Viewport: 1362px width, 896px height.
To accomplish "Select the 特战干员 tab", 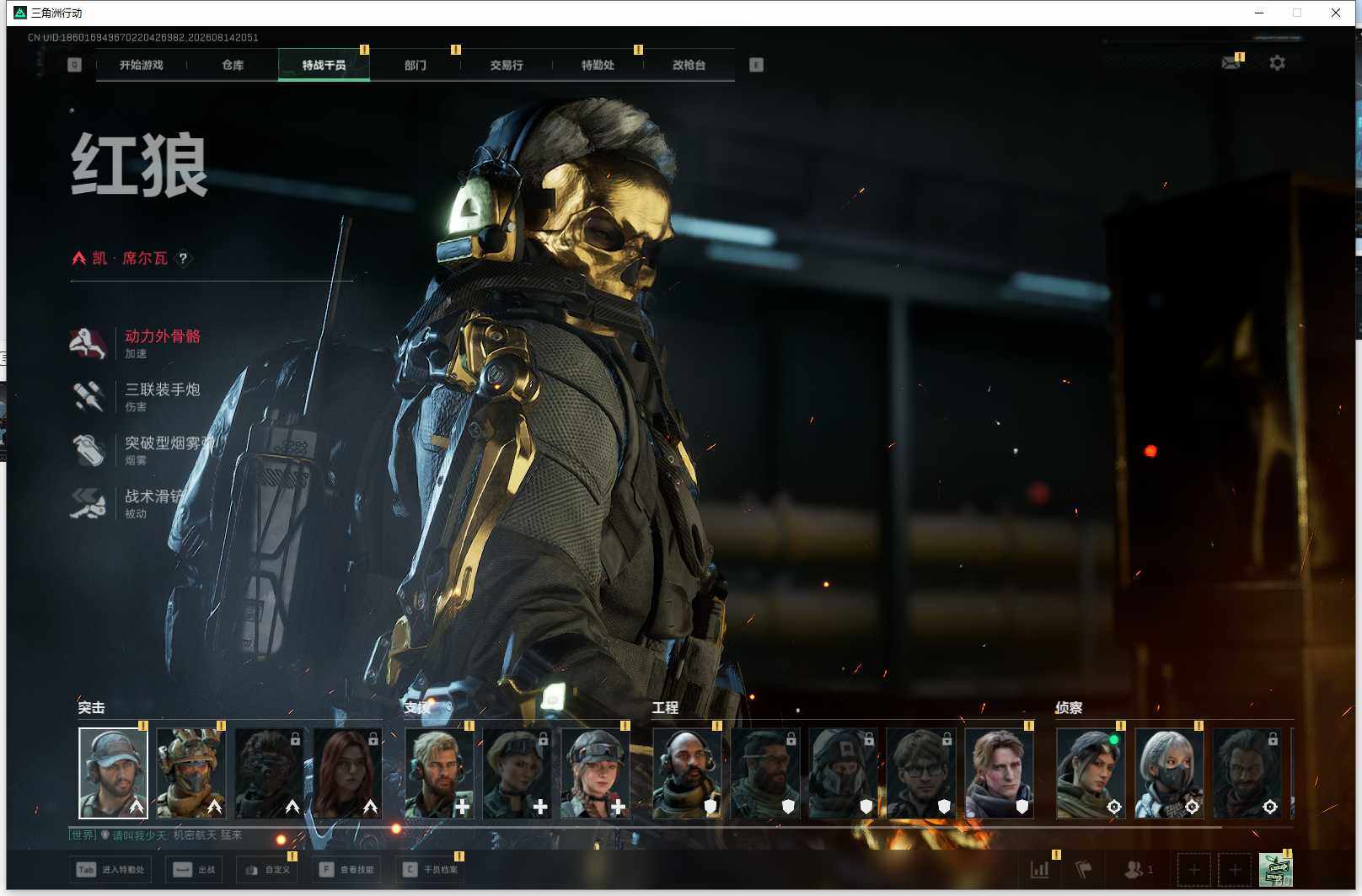I will coord(324,65).
